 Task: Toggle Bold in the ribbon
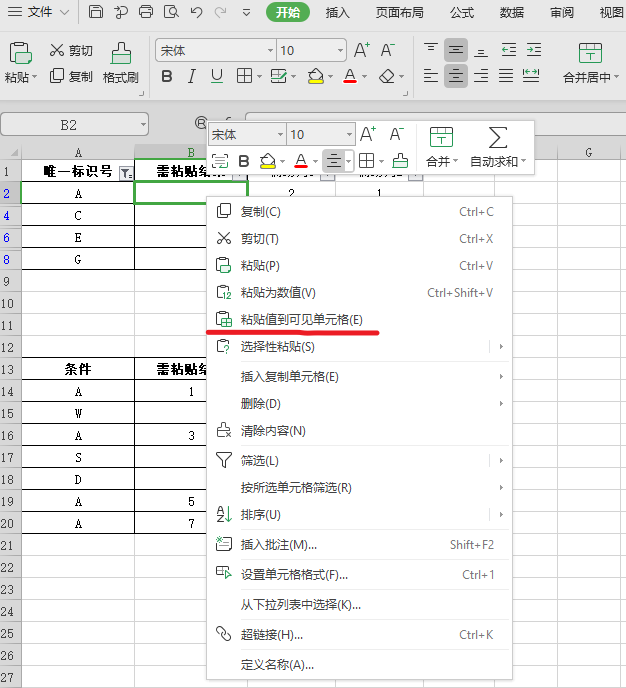point(167,76)
